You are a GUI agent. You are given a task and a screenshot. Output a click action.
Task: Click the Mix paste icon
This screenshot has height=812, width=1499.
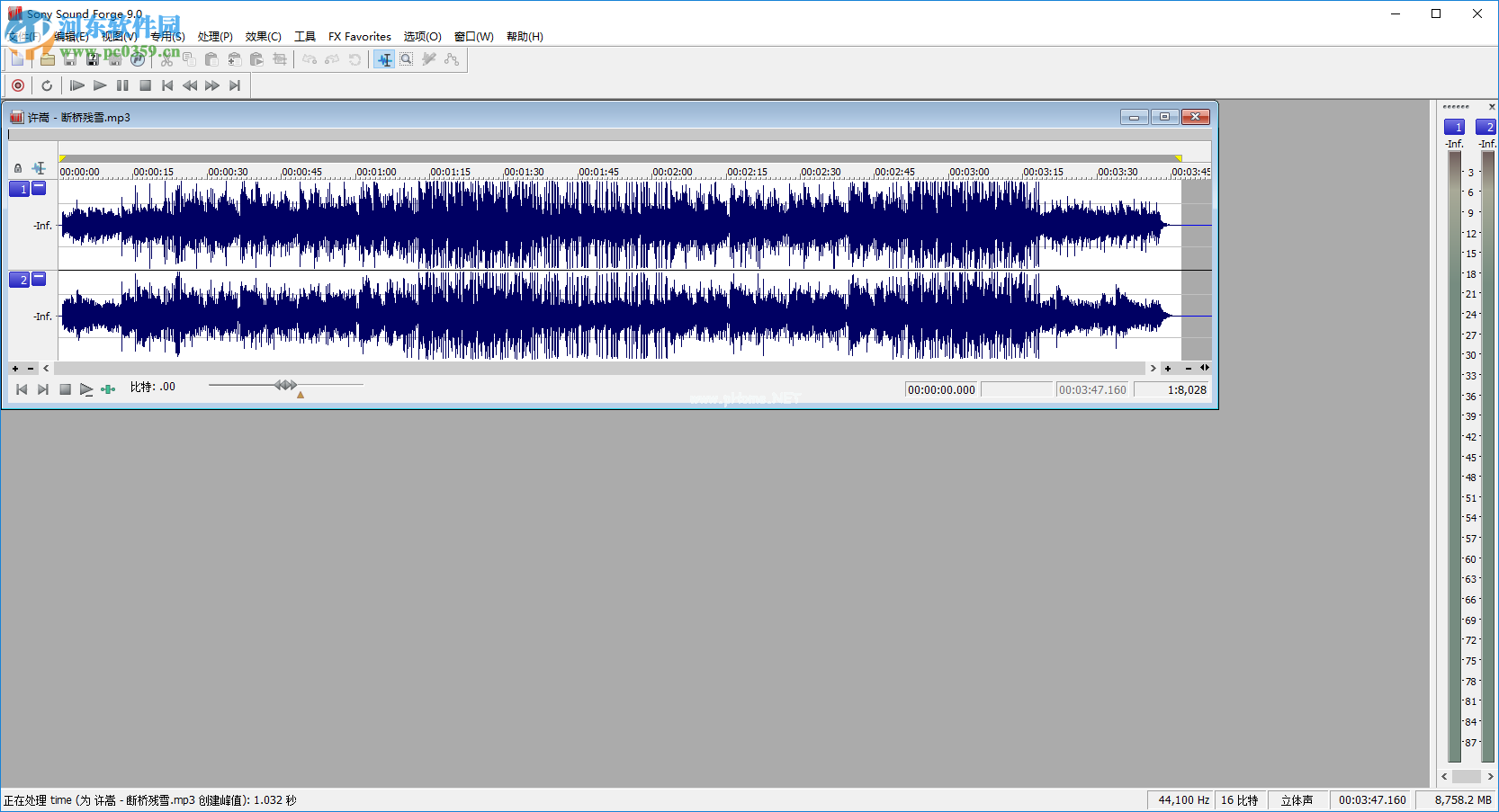coord(234,59)
